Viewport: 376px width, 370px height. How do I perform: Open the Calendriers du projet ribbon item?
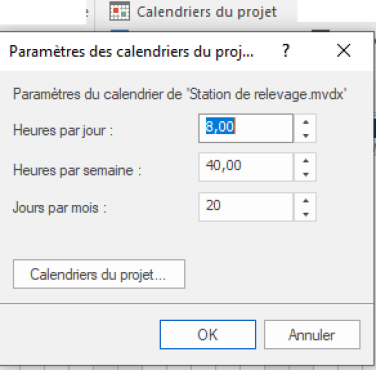[196, 12]
